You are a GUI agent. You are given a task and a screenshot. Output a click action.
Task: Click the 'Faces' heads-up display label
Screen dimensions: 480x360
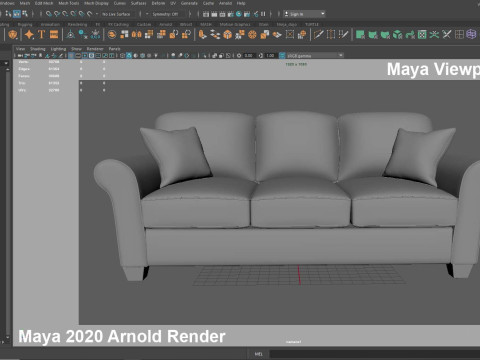24,76
